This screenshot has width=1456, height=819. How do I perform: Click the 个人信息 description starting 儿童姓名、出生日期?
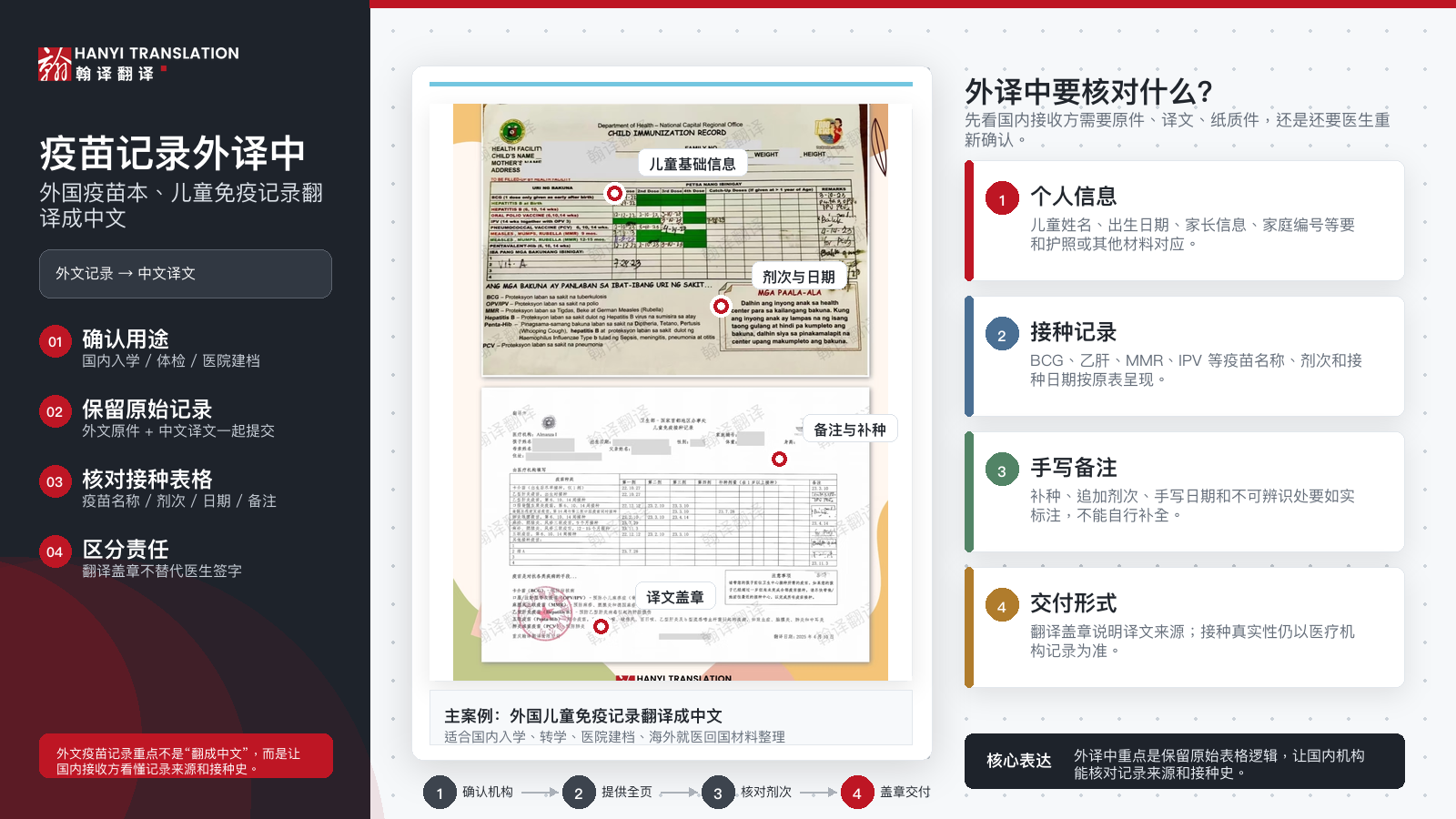[1193, 235]
